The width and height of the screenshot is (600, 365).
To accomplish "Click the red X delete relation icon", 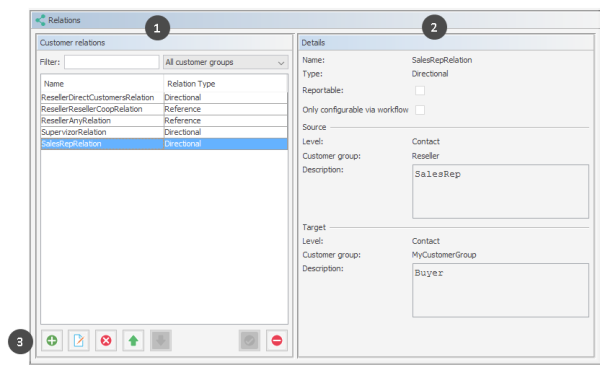I will click(x=106, y=340).
